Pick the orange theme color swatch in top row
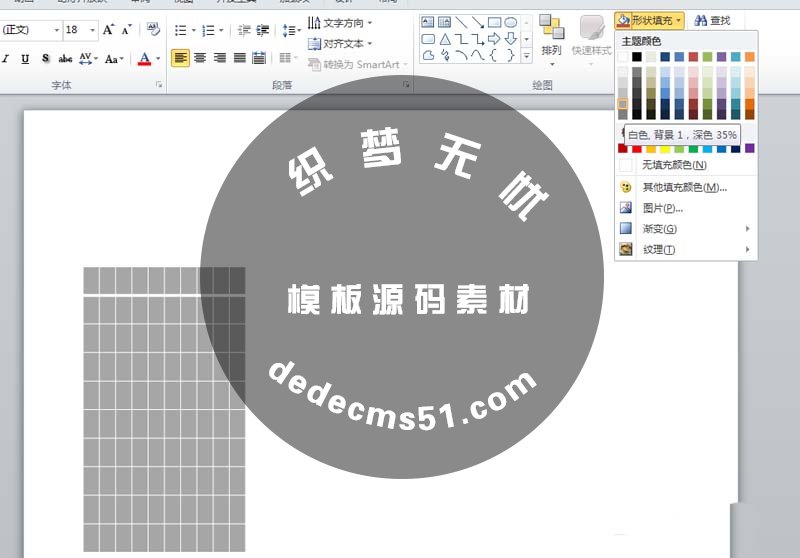Screen dimensions: 800x558 coord(749,57)
